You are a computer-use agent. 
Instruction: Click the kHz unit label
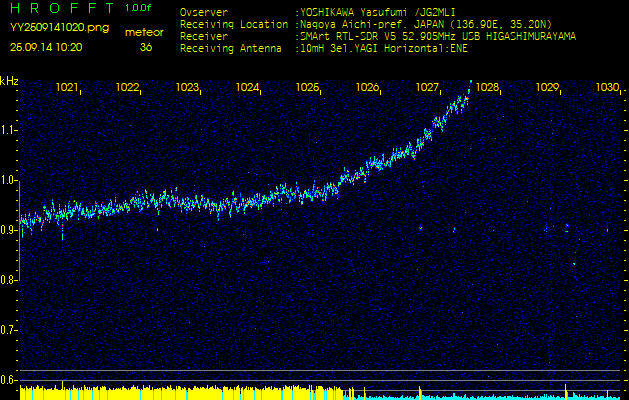[x=9, y=81]
